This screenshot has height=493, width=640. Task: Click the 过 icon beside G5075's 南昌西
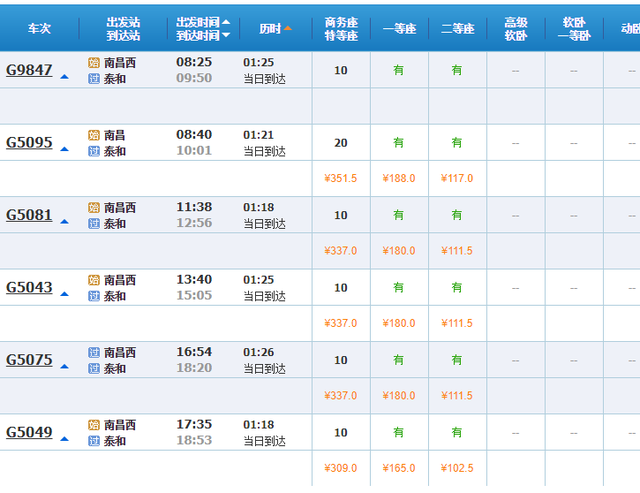94,353
